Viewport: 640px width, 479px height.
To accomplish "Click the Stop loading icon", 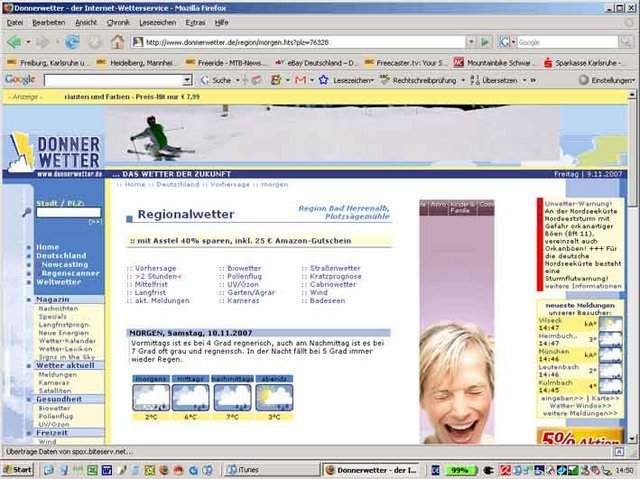I will click(x=95, y=42).
